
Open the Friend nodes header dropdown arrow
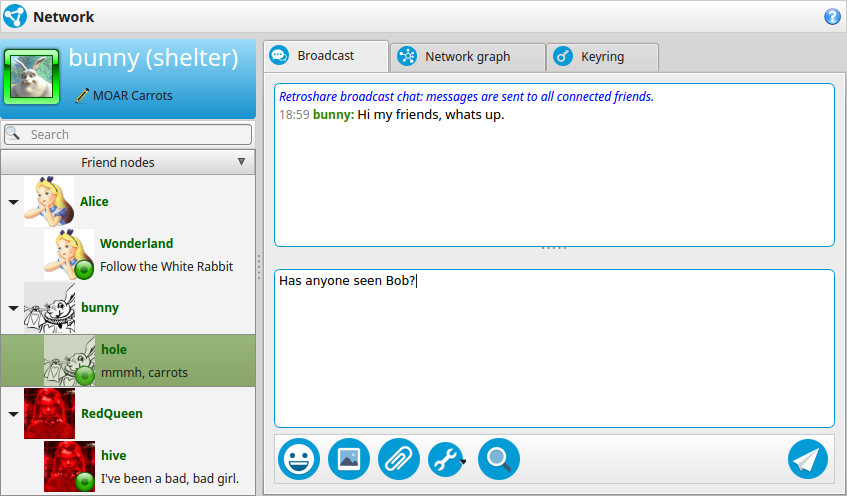point(241,162)
